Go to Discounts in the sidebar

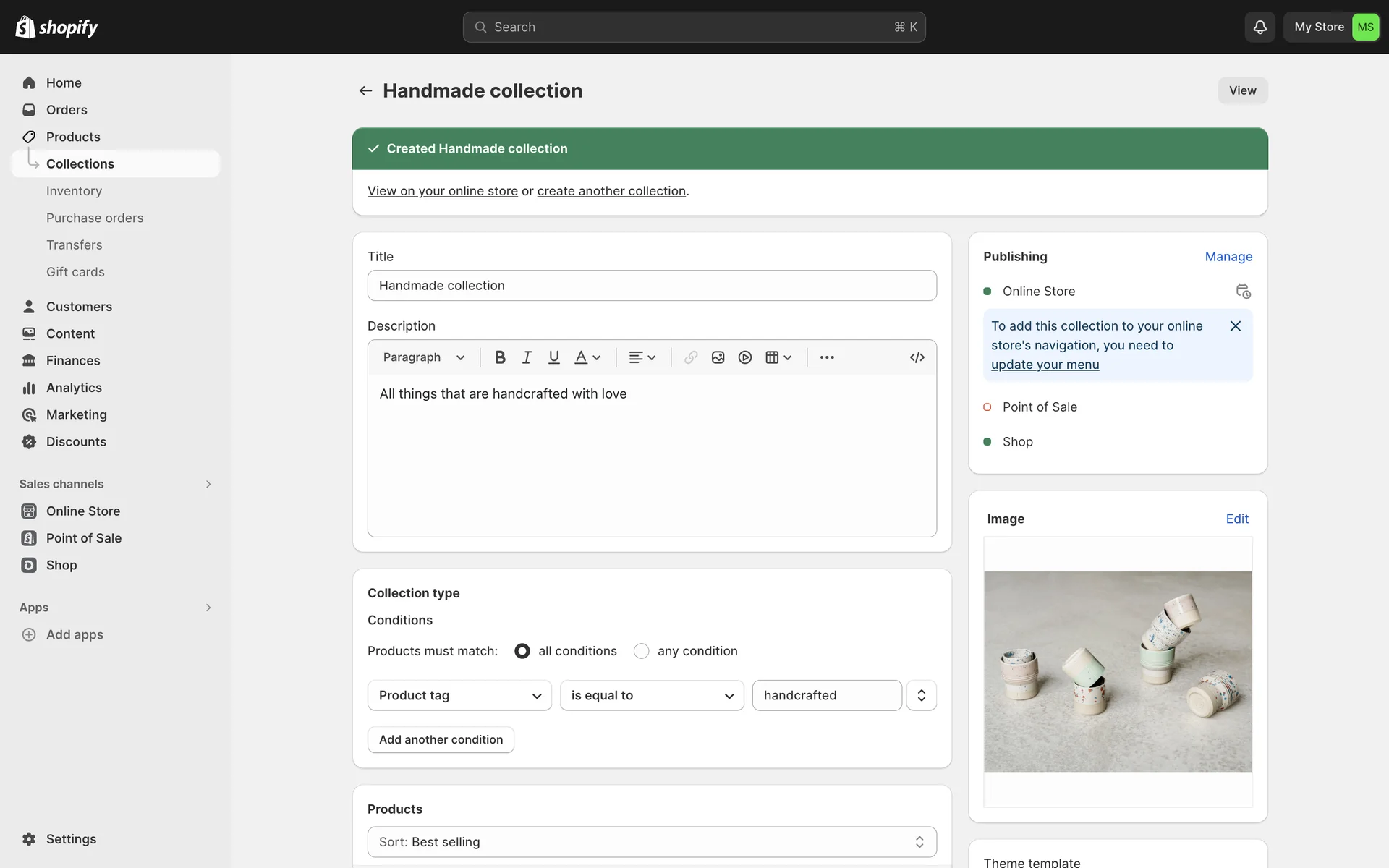click(76, 441)
